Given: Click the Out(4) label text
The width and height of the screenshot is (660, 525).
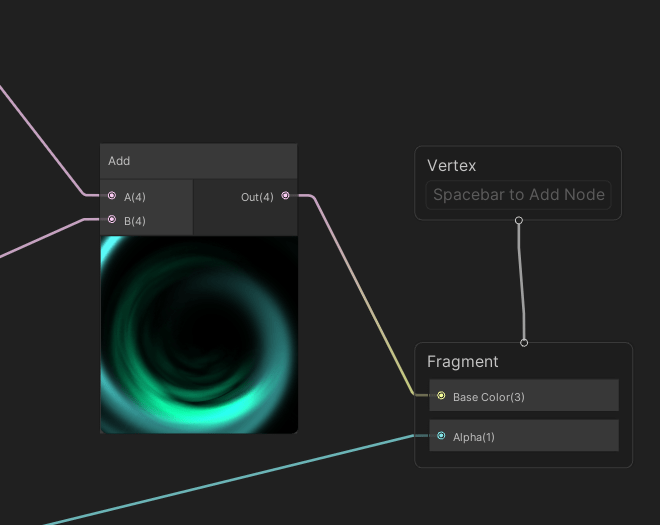Looking at the screenshot, I should click(257, 197).
